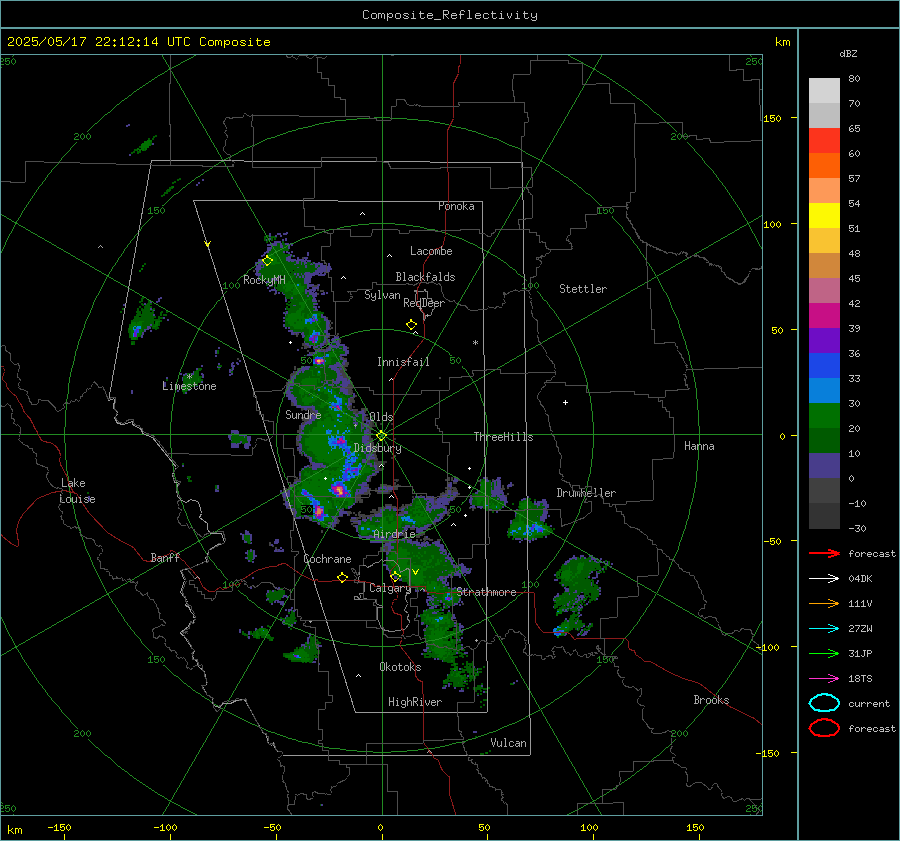The height and width of the screenshot is (841, 900).
Task: Click the Stettler town label
Action: [583, 289]
